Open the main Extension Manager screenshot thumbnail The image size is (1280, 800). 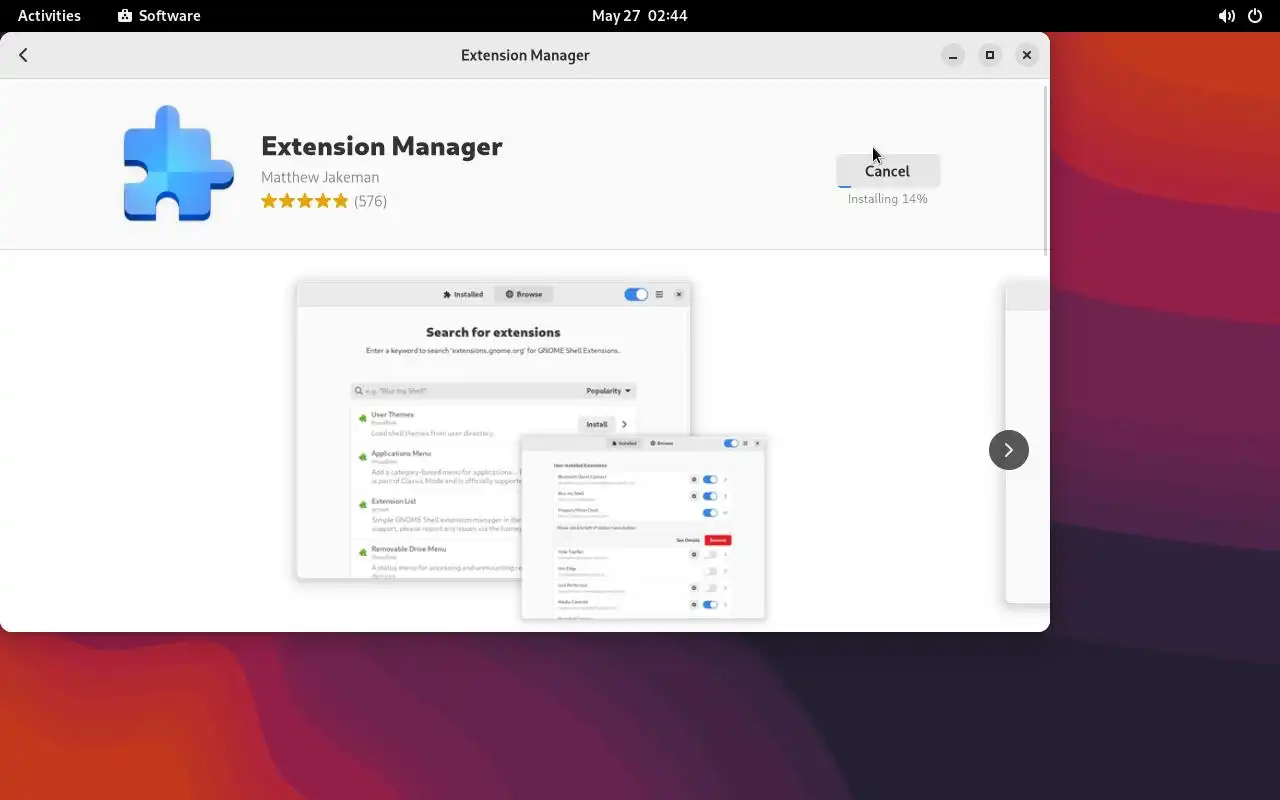tap(531, 450)
